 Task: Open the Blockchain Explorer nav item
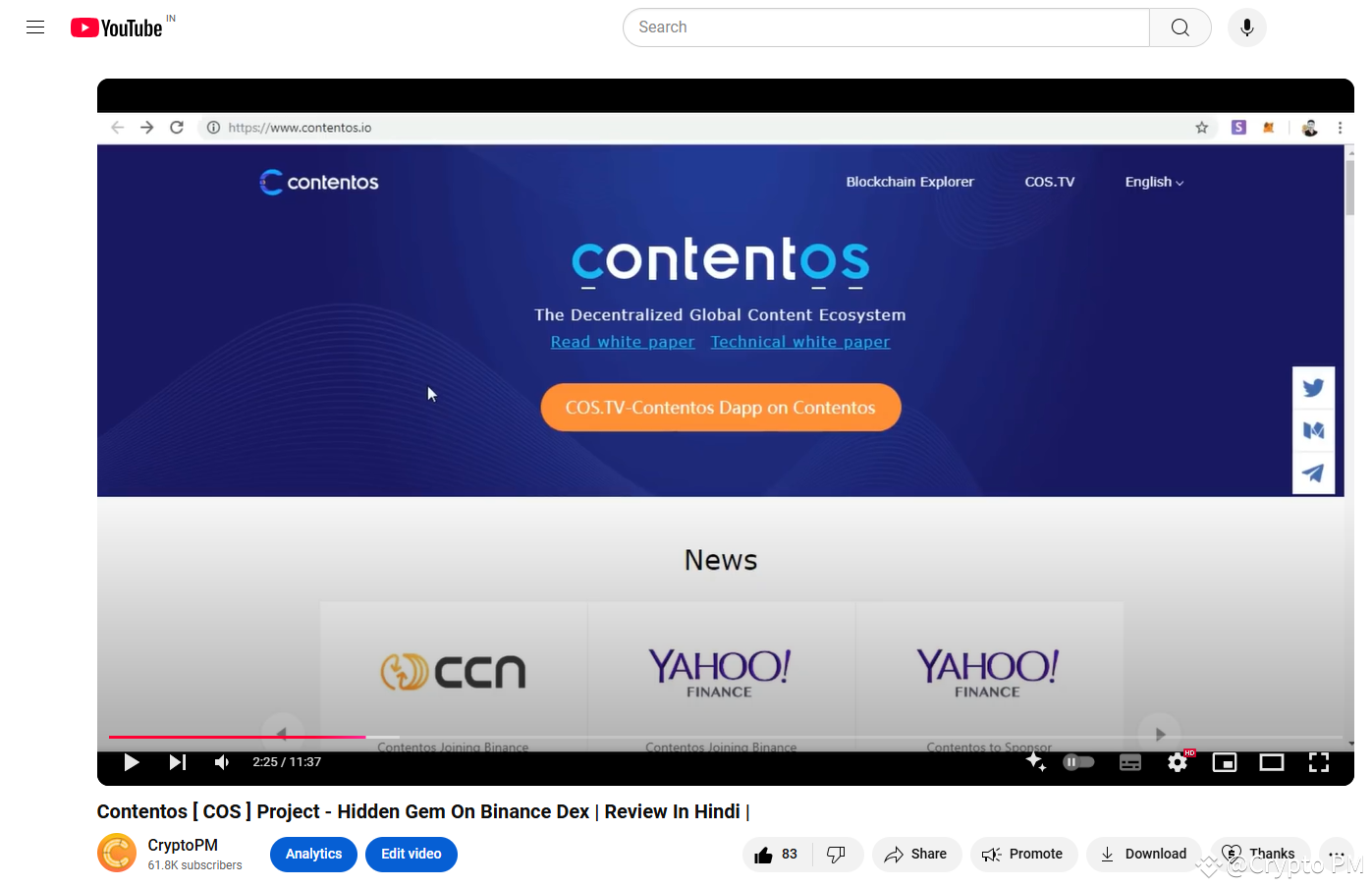pos(910,182)
